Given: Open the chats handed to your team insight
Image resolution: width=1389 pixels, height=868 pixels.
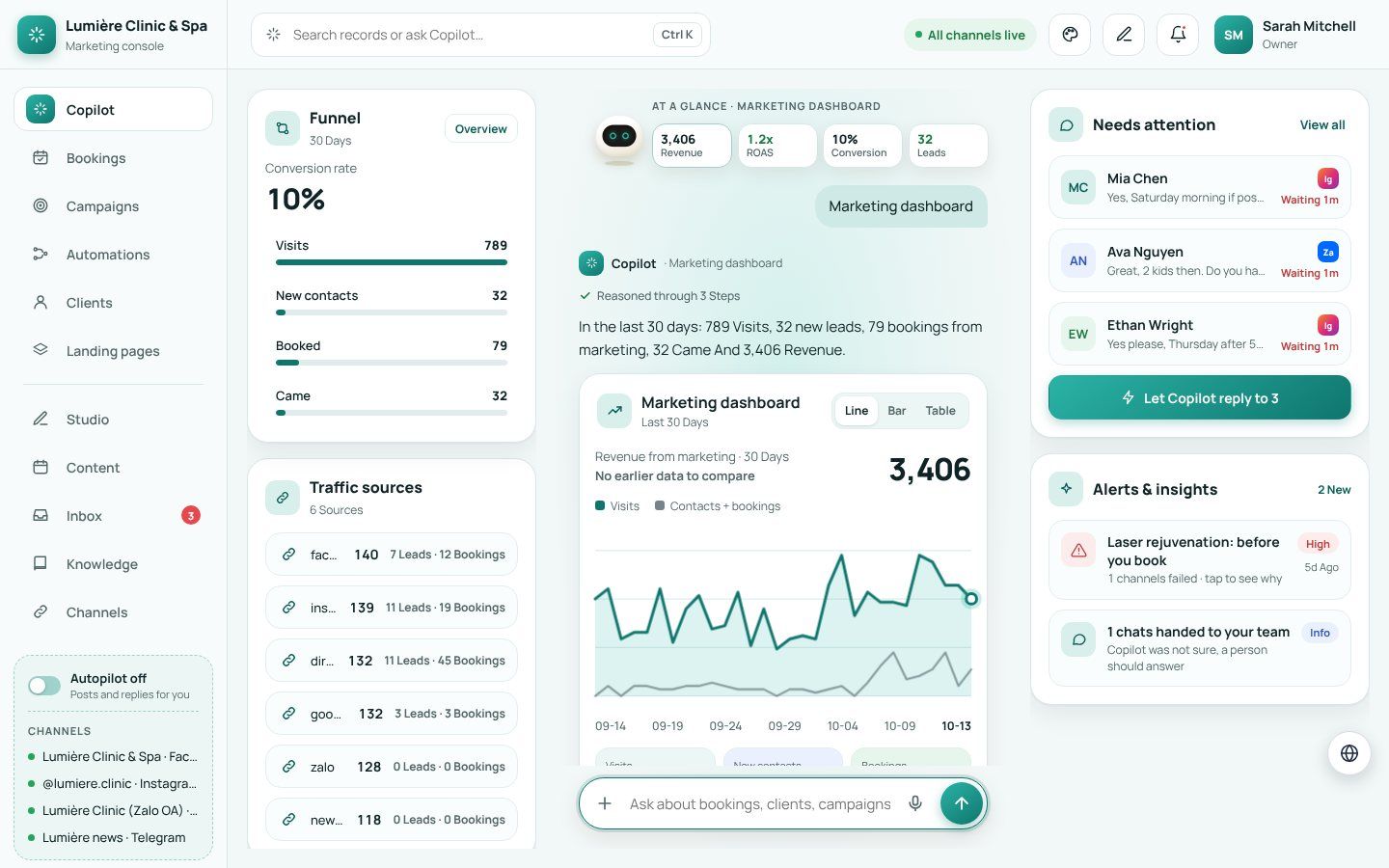Looking at the screenshot, I should click(1199, 648).
